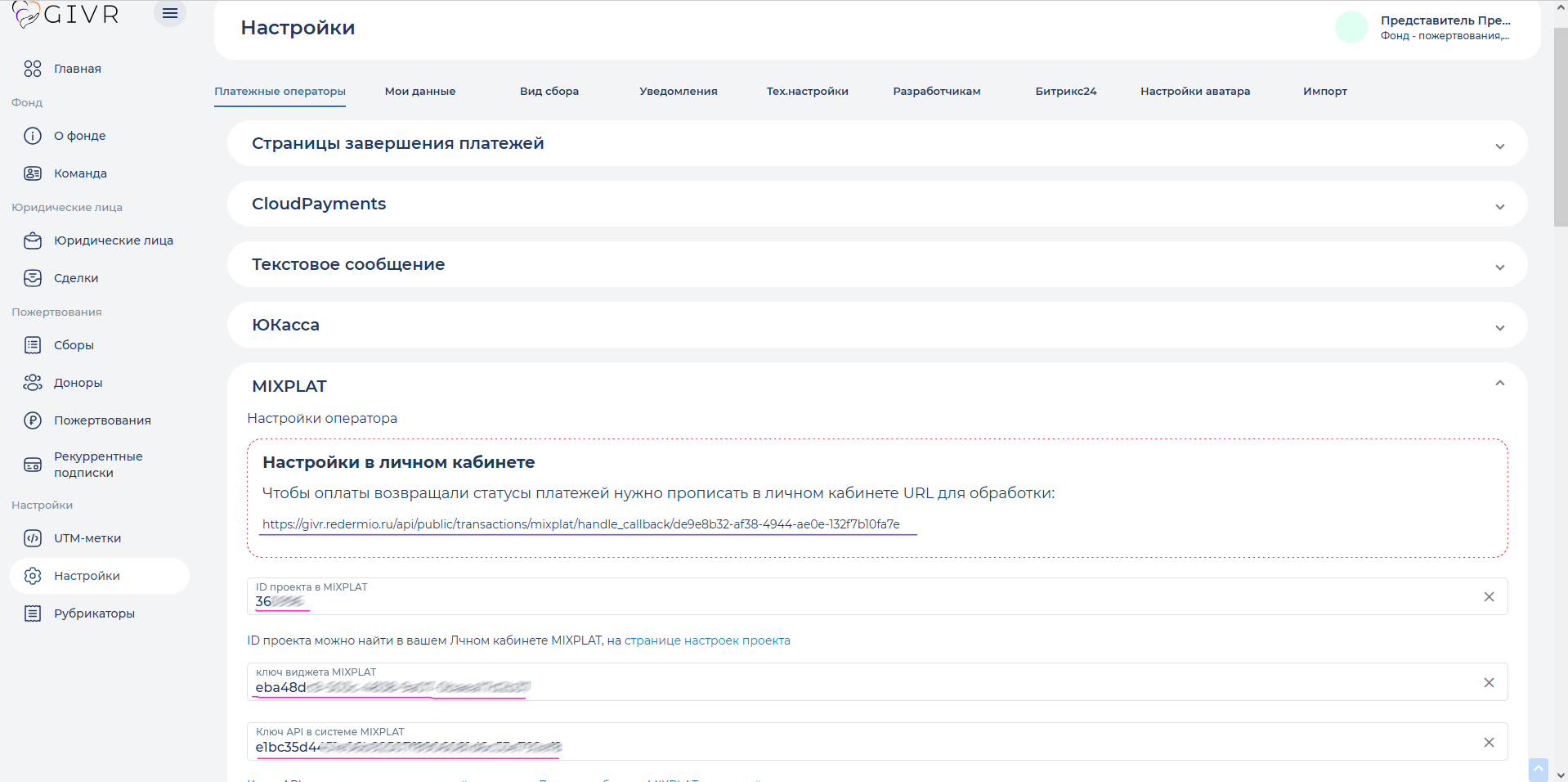Open О фонде sidebar item

point(80,136)
